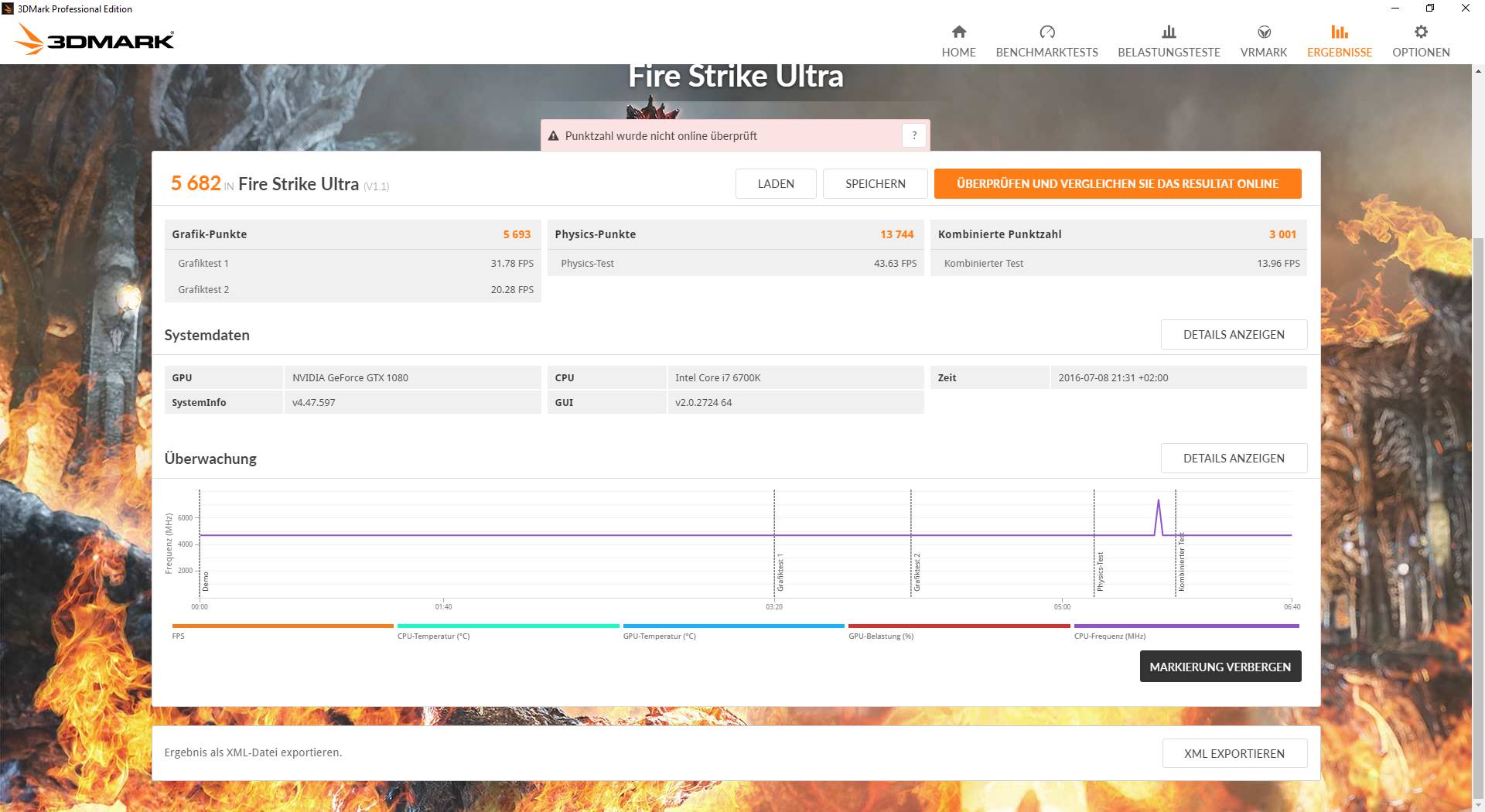Screen dimensions: 1485x812
Task: Click the question mark help button
Action: click(x=913, y=135)
